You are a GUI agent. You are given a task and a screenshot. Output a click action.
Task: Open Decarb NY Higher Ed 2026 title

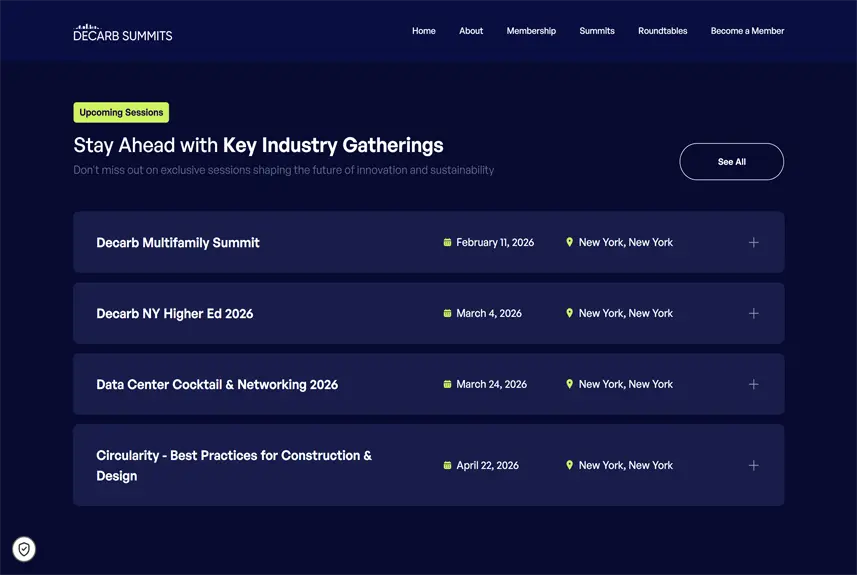(174, 314)
